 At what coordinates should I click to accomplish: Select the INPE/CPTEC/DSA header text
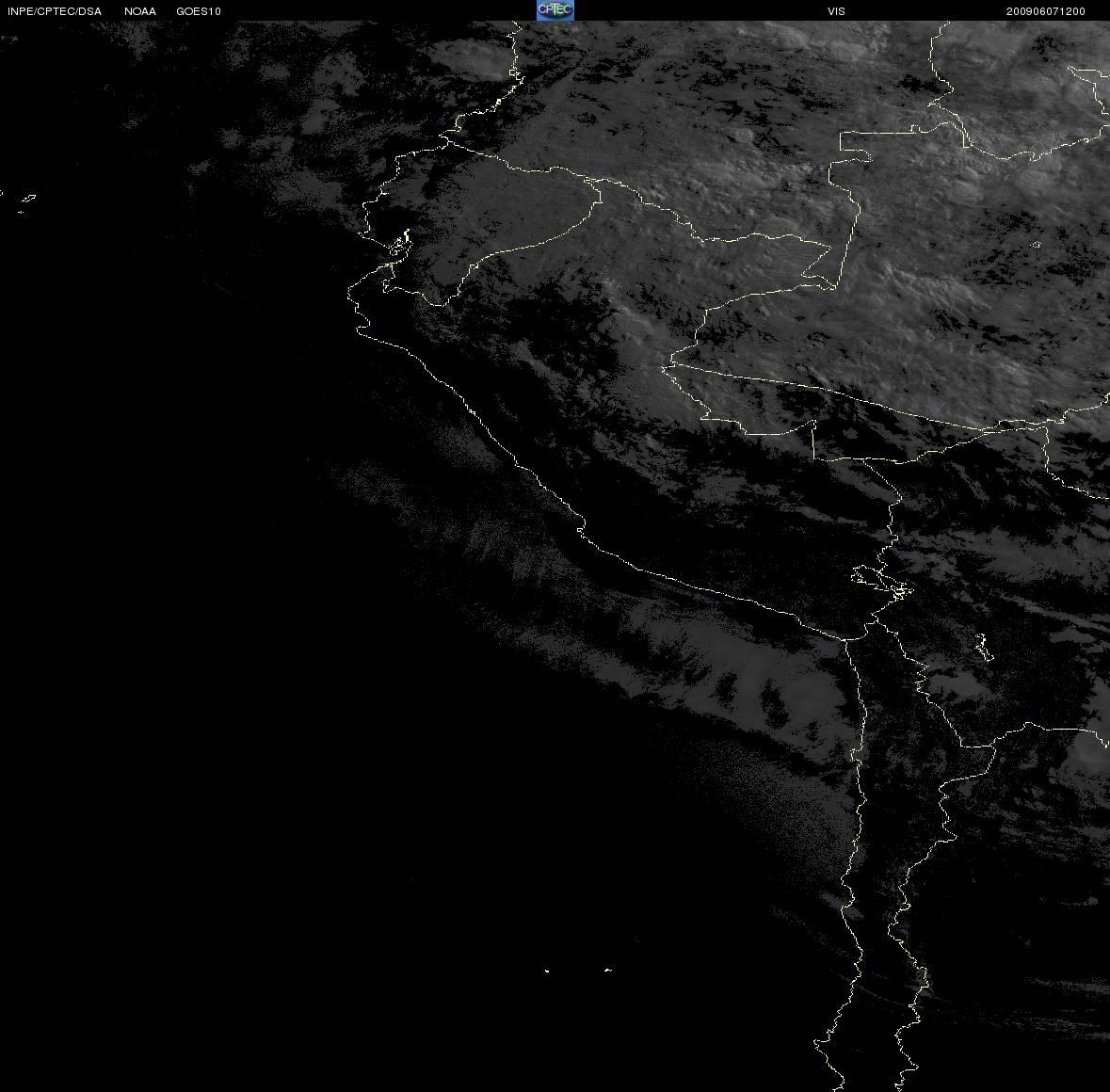point(55,11)
